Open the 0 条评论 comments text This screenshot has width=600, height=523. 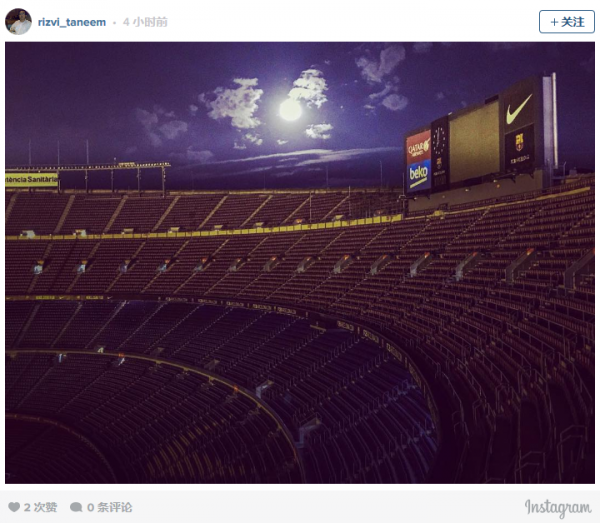click(x=109, y=507)
